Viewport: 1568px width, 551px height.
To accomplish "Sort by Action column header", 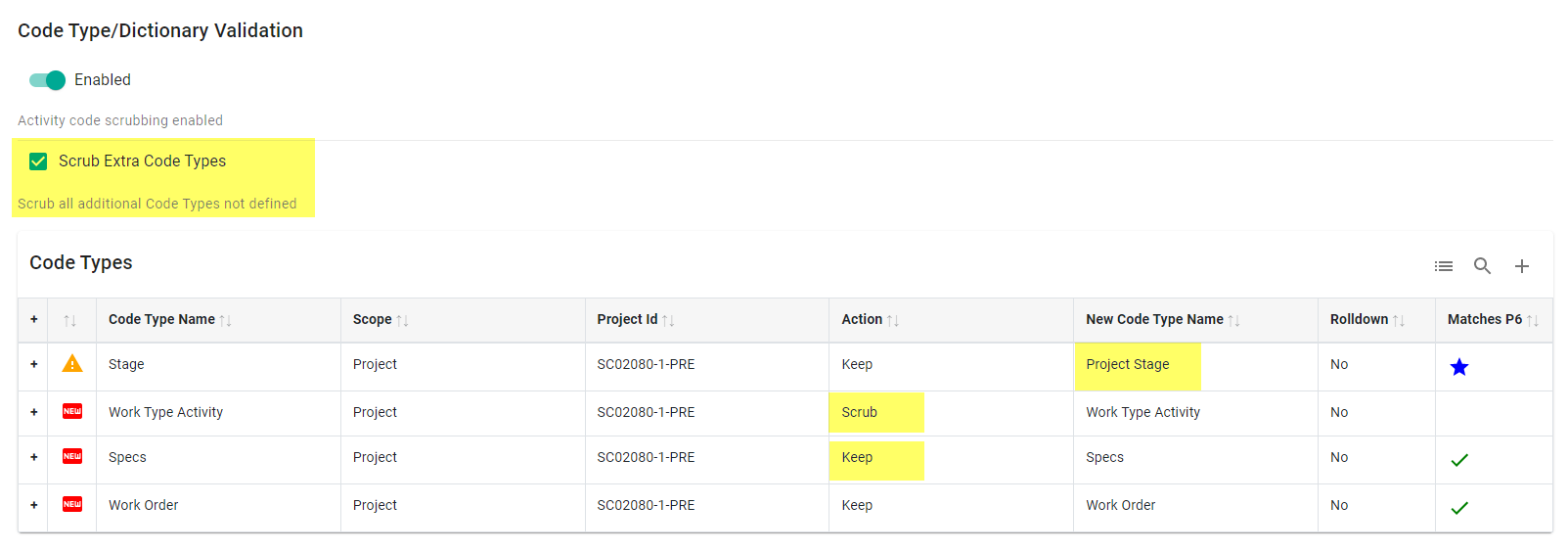I will pyautogui.click(x=862, y=320).
